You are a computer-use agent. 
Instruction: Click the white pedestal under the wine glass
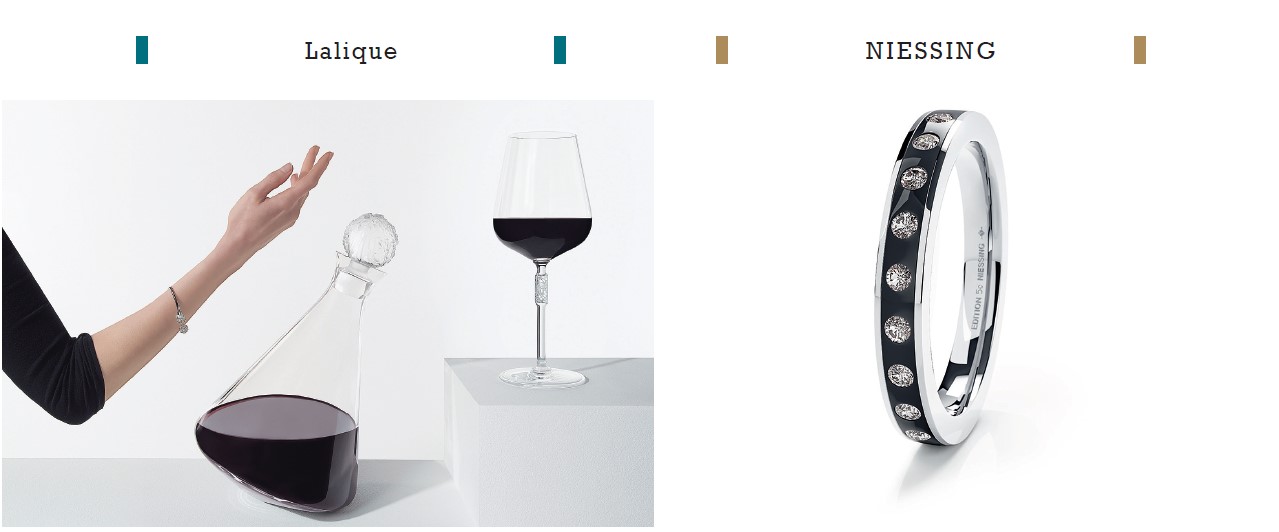pyautogui.click(x=550, y=442)
